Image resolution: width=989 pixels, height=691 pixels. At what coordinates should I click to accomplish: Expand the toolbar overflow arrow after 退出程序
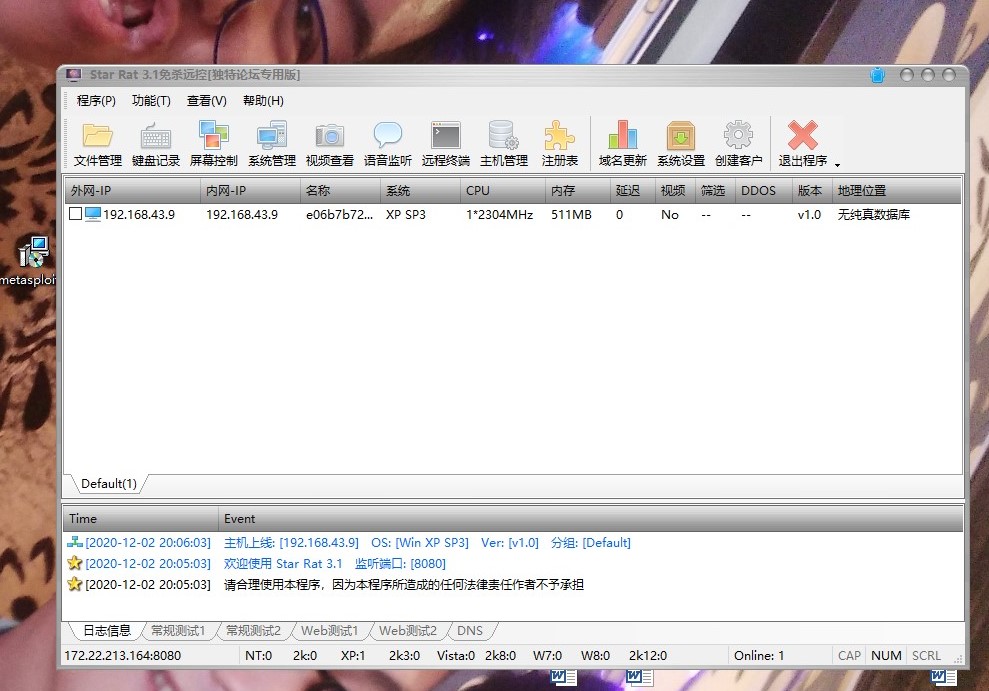pos(838,165)
